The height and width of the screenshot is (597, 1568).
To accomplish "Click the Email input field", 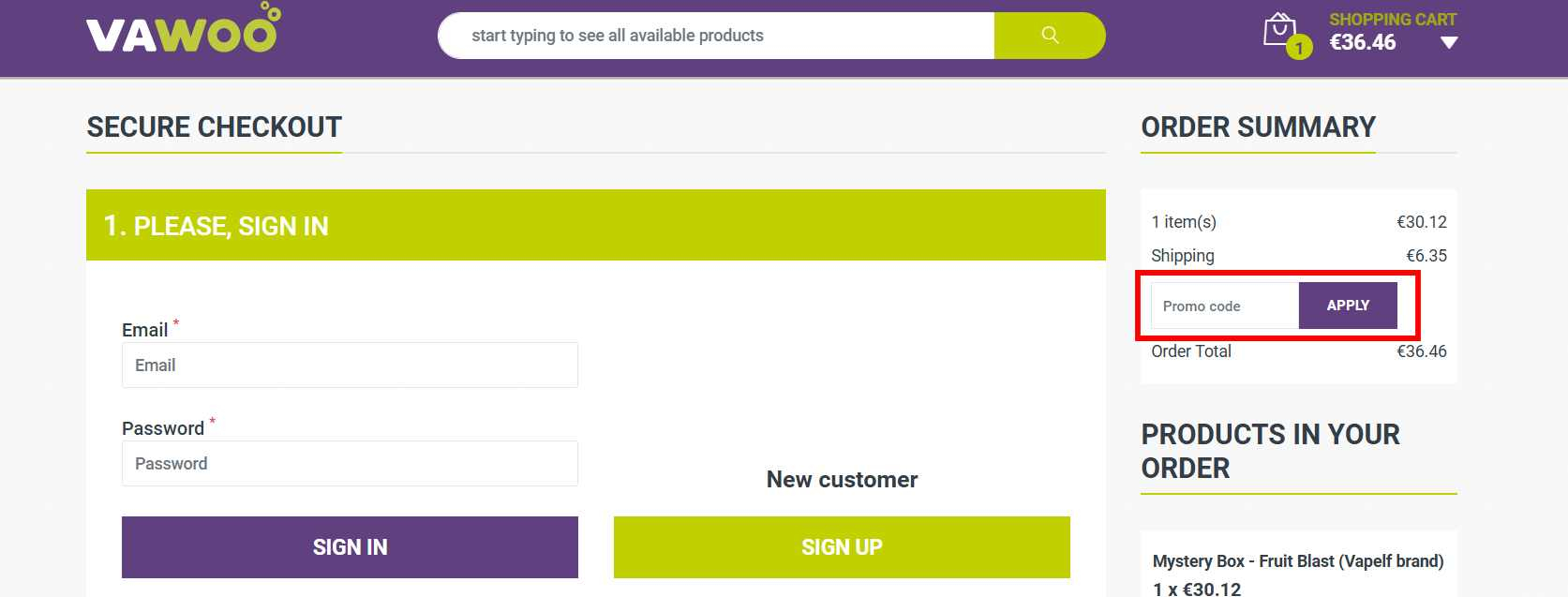I will click(x=350, y=366).
